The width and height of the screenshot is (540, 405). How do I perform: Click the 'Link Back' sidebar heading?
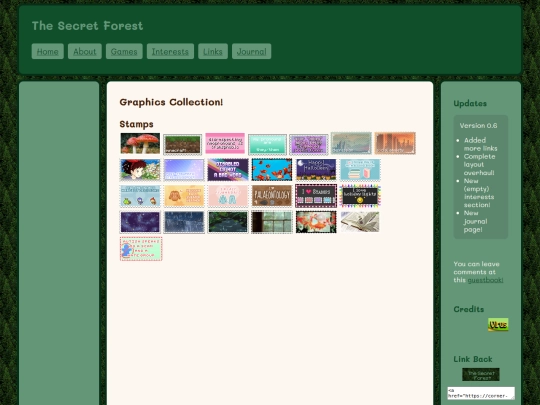473,359
